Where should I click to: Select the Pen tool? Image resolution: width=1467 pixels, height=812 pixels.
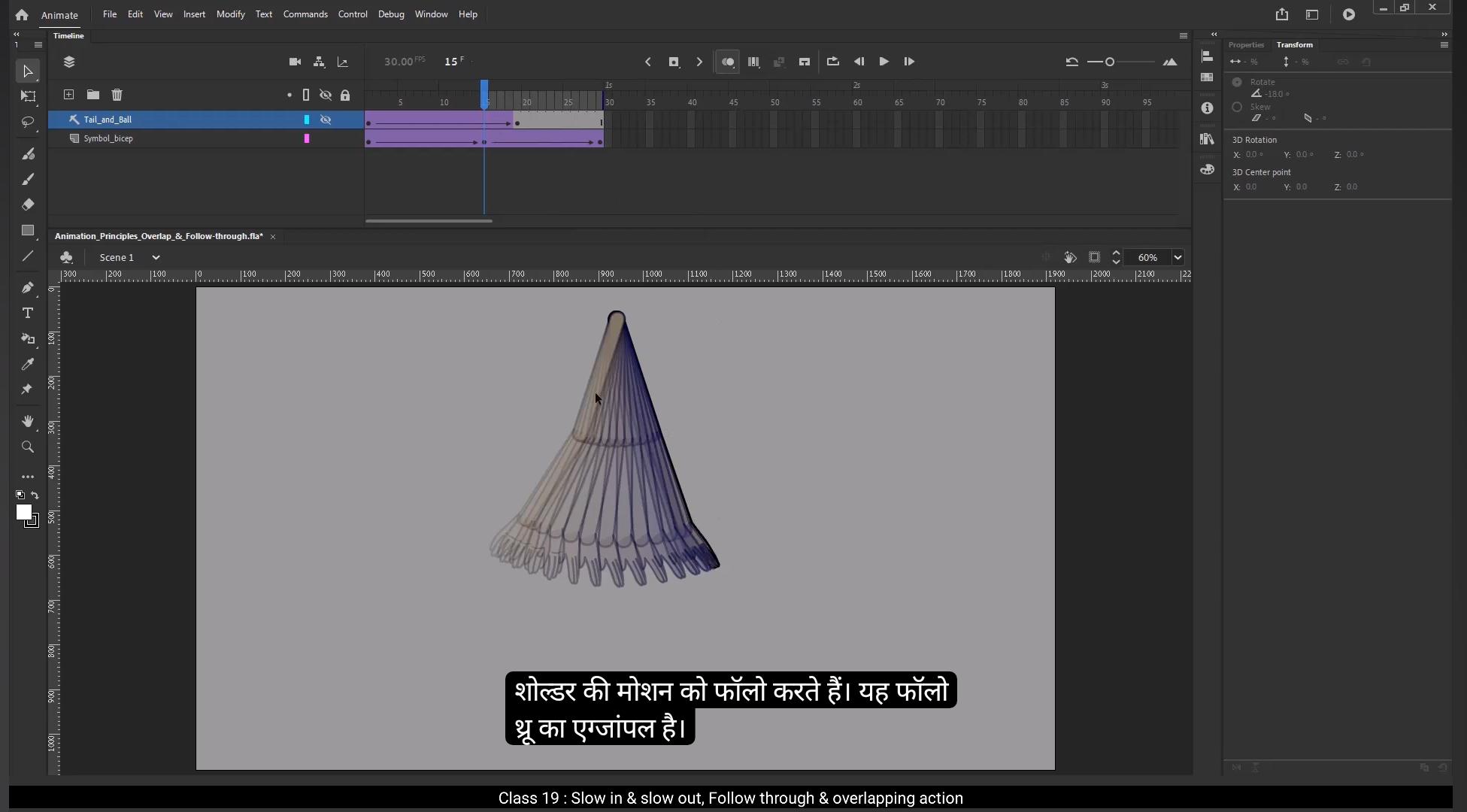28,288
